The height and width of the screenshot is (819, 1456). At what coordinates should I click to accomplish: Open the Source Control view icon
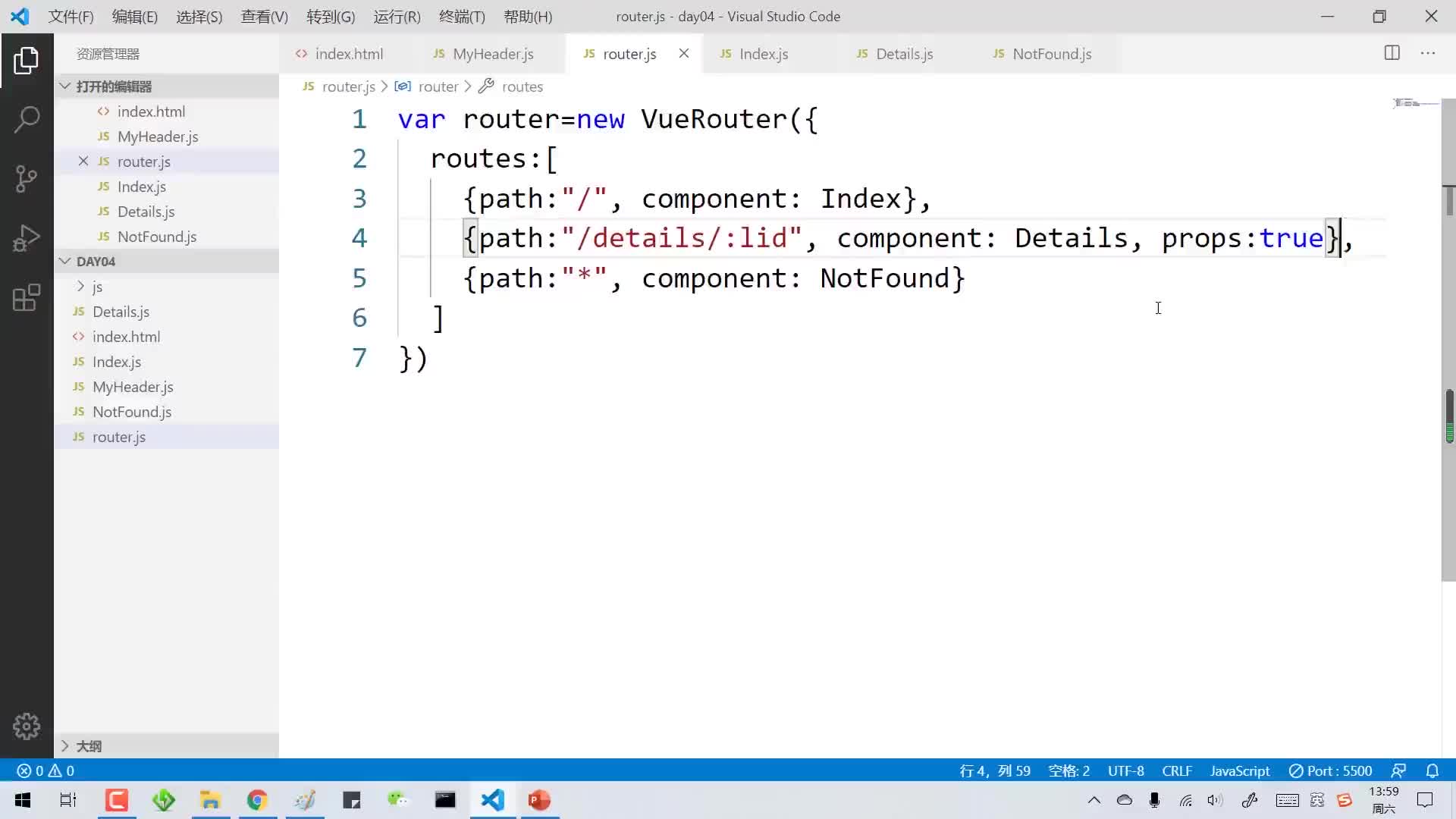(x=27, y=179)
